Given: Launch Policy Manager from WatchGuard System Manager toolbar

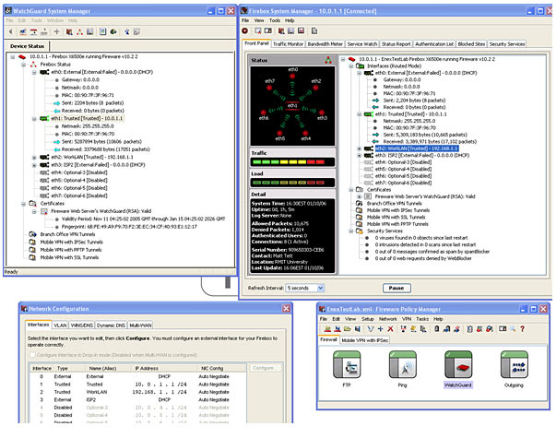Looking at the screenshot, I should click(x=69, y=32).
